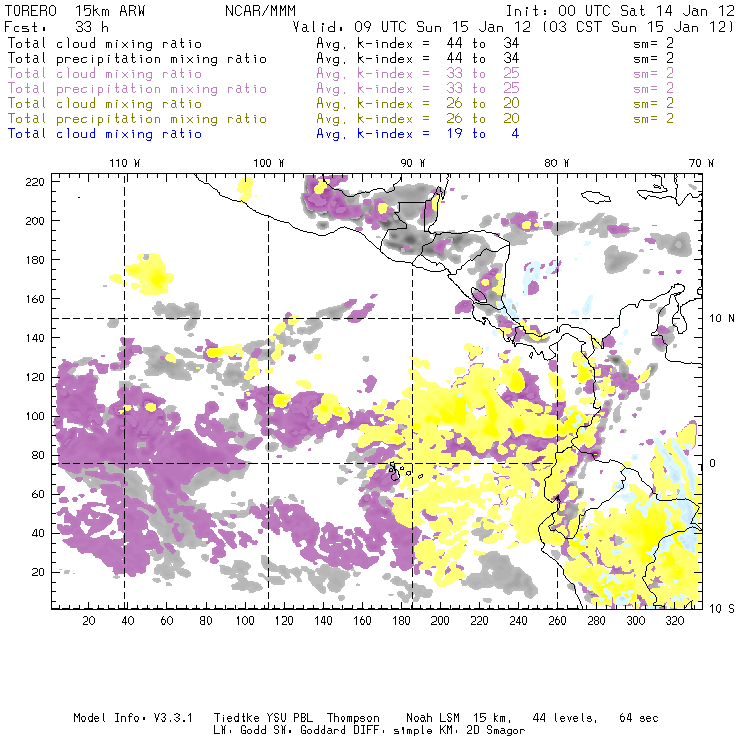Click the purple "Total cloud mixing ratio" legend line
740x740 pixels.
coord(105,74)
